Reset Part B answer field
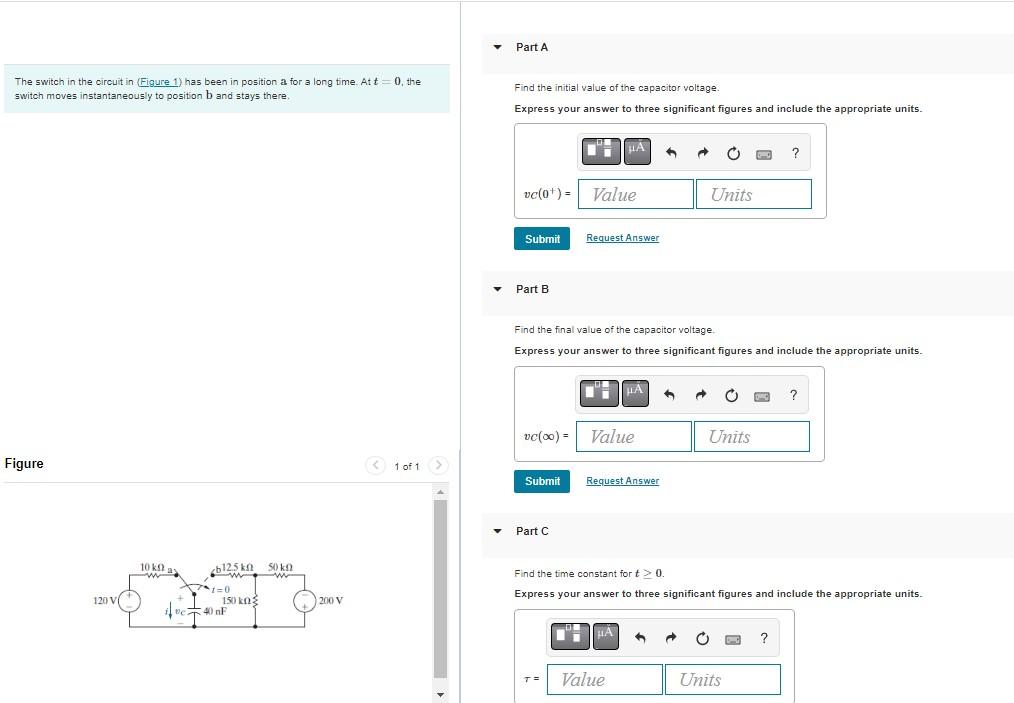The height and width of the screenshot is (703, 1014). pos(731,395)
